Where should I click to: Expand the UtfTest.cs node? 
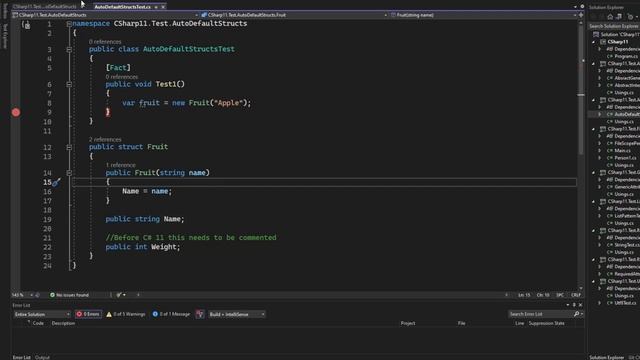click(600, 303)
